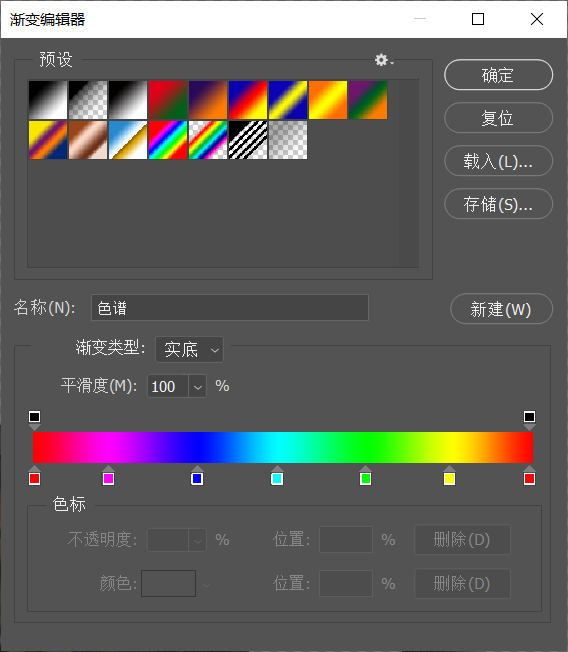Click the rainbow gradient bar
Viewport: 568px width, 652px height.
[283, 447]
